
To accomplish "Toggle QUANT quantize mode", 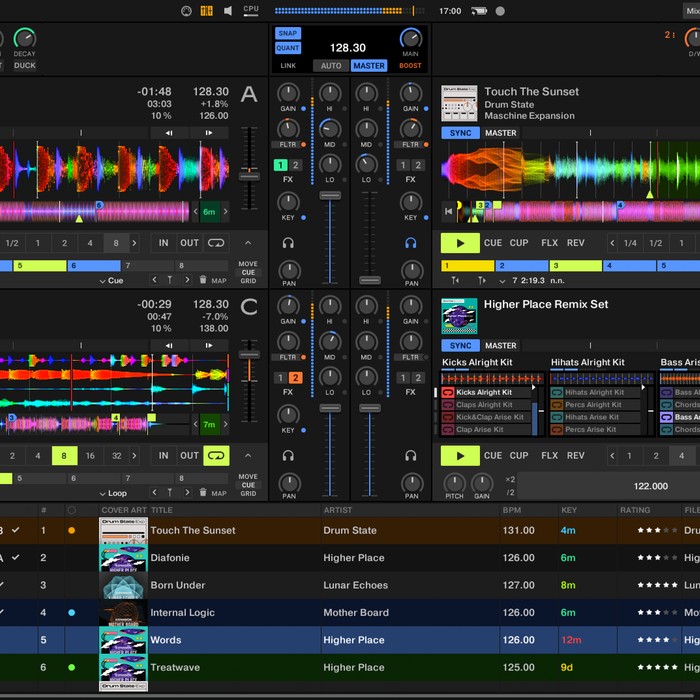I will click(x=288, y=48).
